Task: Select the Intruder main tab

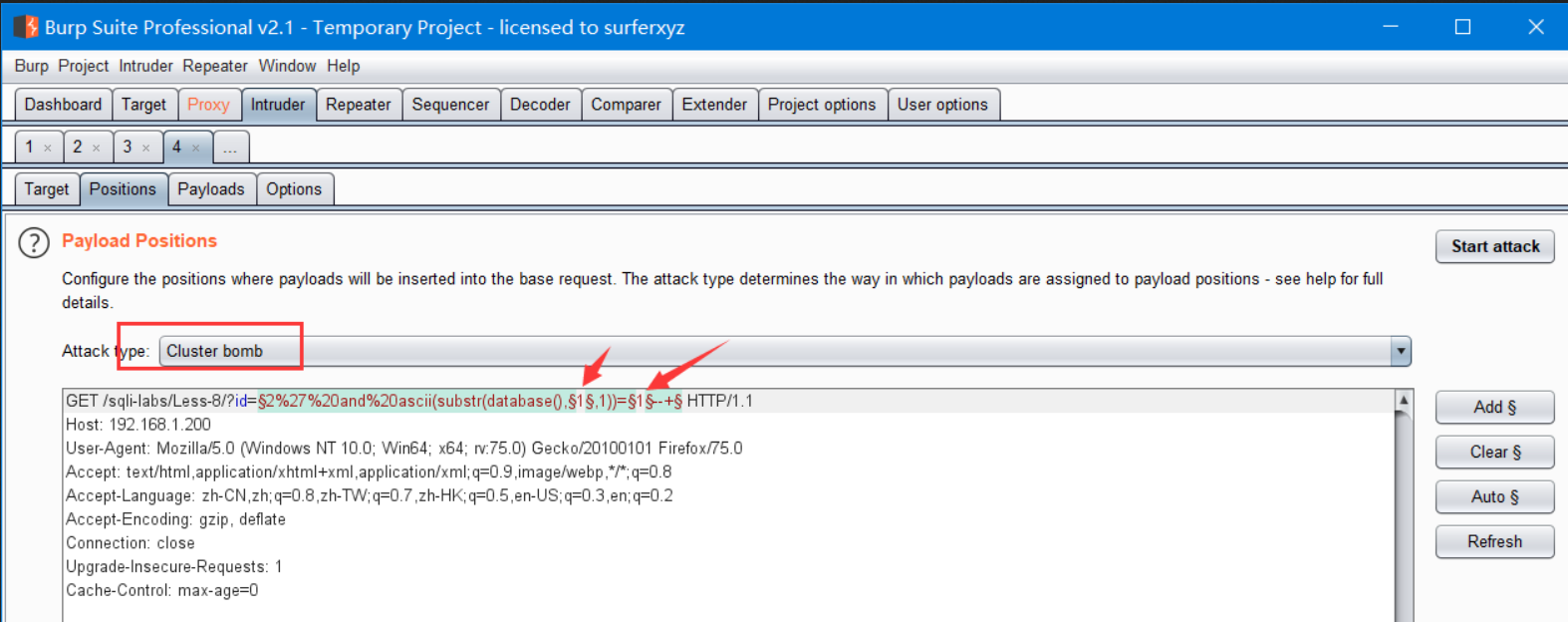Action: point(278,105)
